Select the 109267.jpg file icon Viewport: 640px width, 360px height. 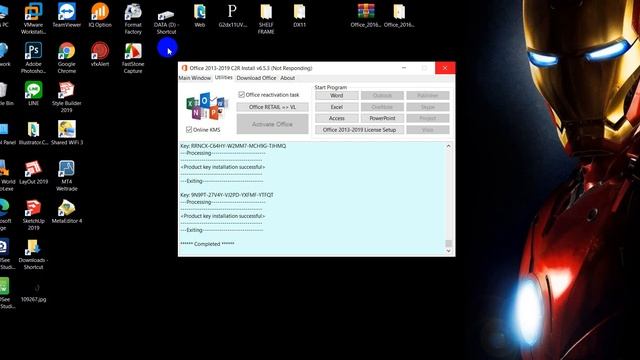pyautogui.click(x=33, y=293)
